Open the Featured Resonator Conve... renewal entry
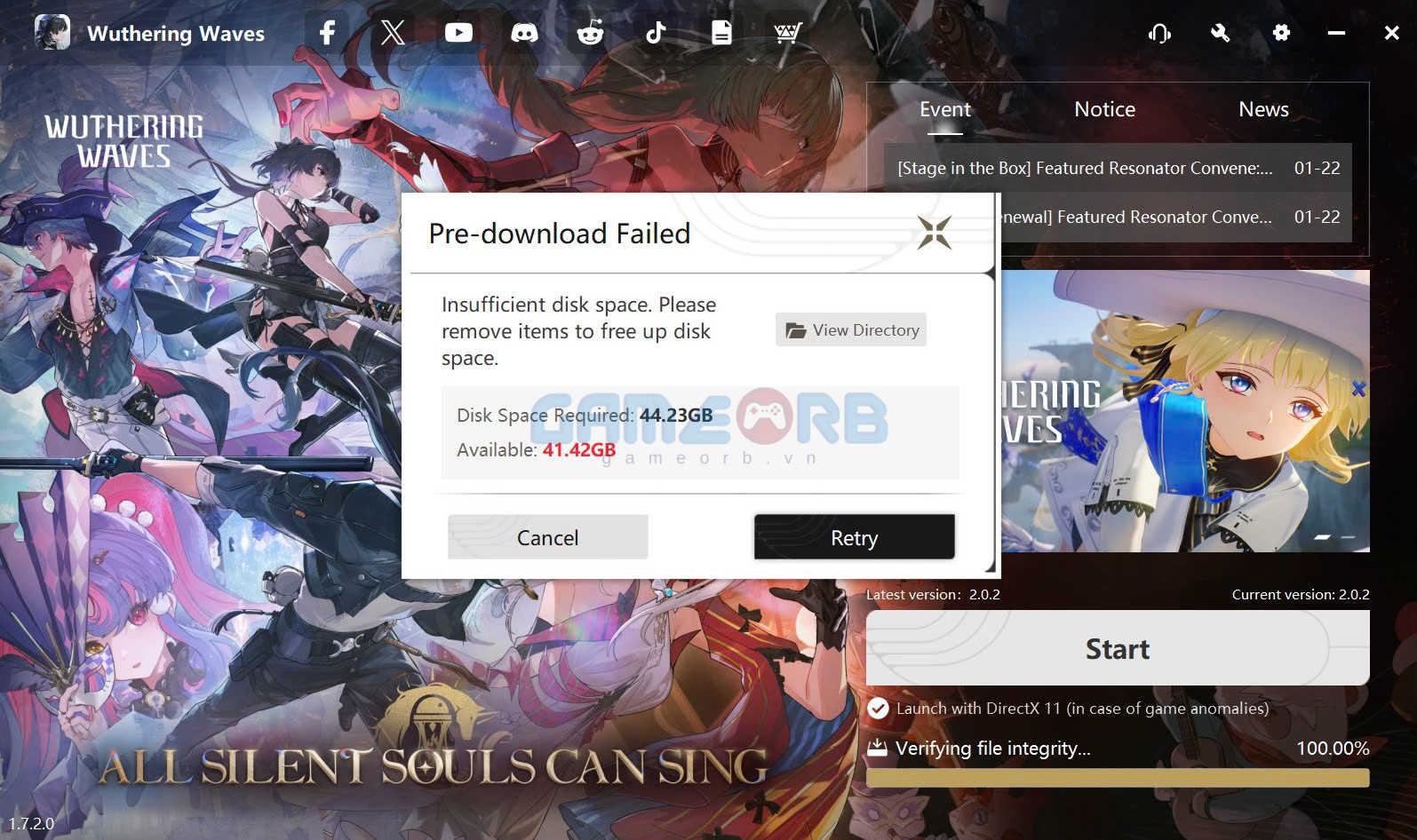Image resolution: width=1417 pixels, height=840 pixels. pos(1176,217)
